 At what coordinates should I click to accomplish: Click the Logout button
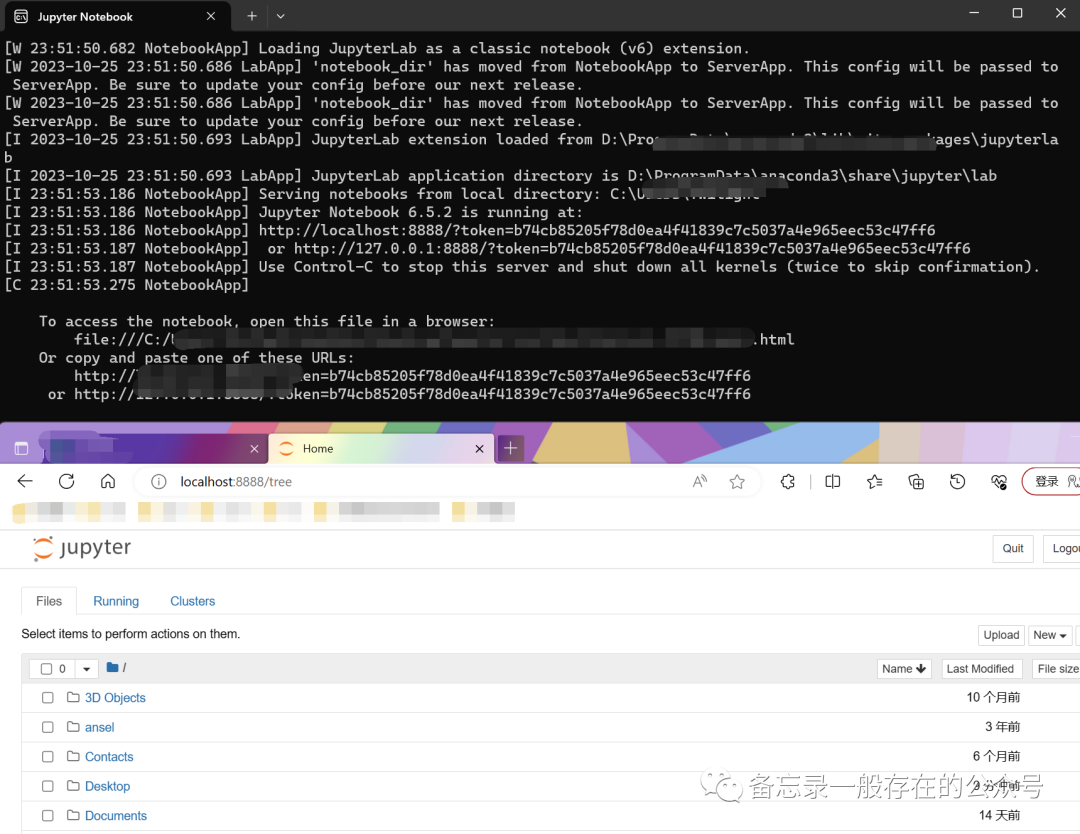pos(1062,548)
